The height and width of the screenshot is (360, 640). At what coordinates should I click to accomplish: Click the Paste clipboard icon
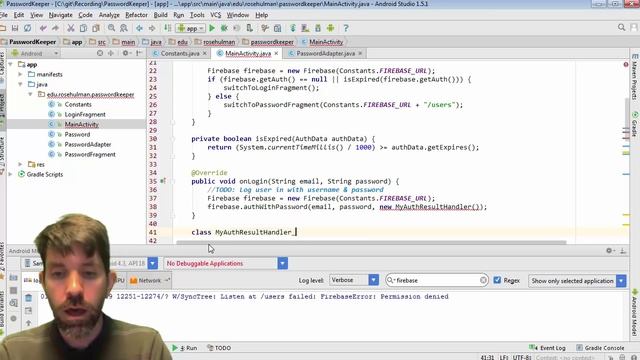[96, 28]
